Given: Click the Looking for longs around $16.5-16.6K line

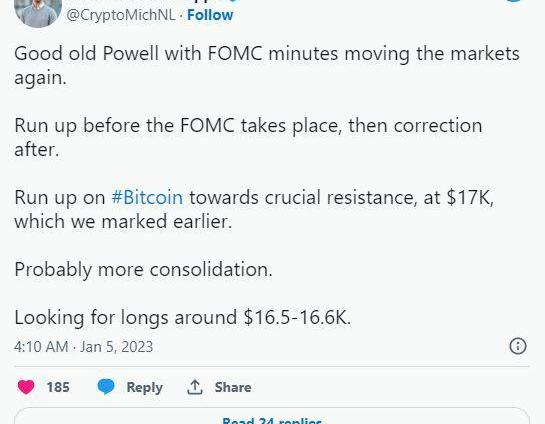Looking at the screenshot, I should click(182, 318).
